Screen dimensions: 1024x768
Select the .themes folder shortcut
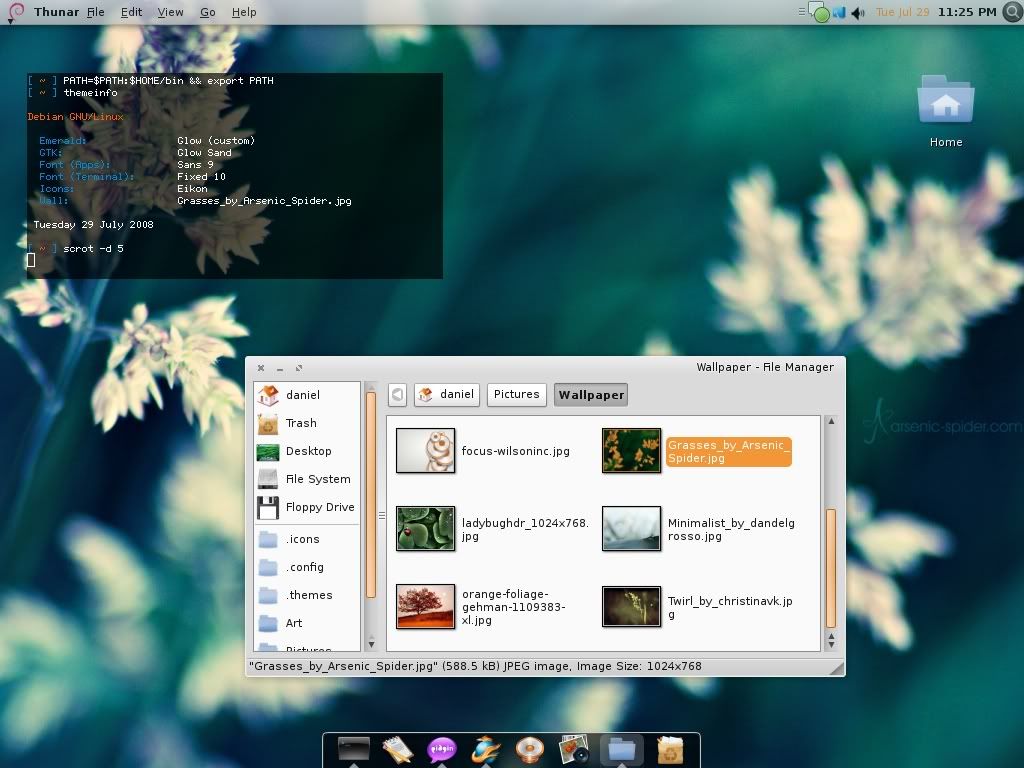[x=308, y=595]
